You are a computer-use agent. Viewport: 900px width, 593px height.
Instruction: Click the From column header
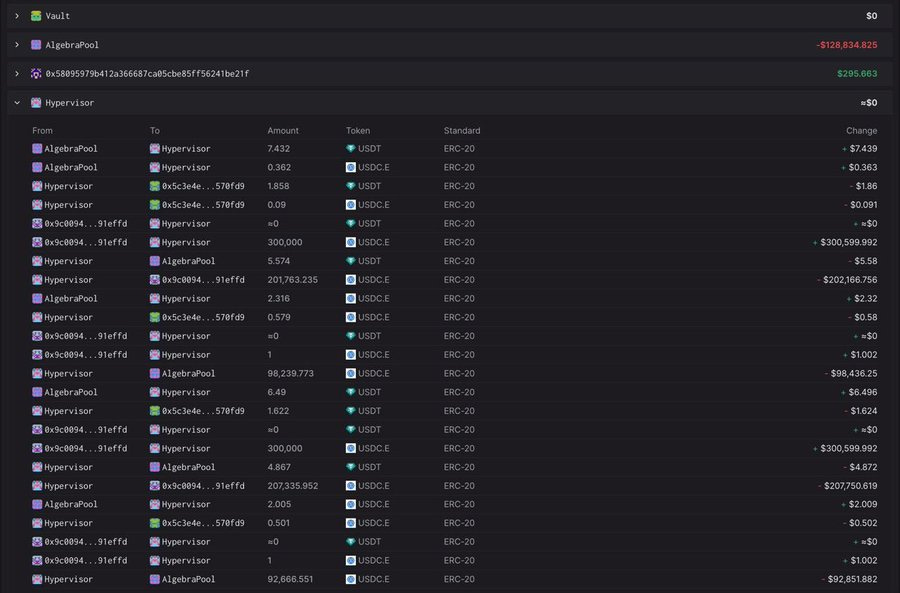tap(42, 131)
